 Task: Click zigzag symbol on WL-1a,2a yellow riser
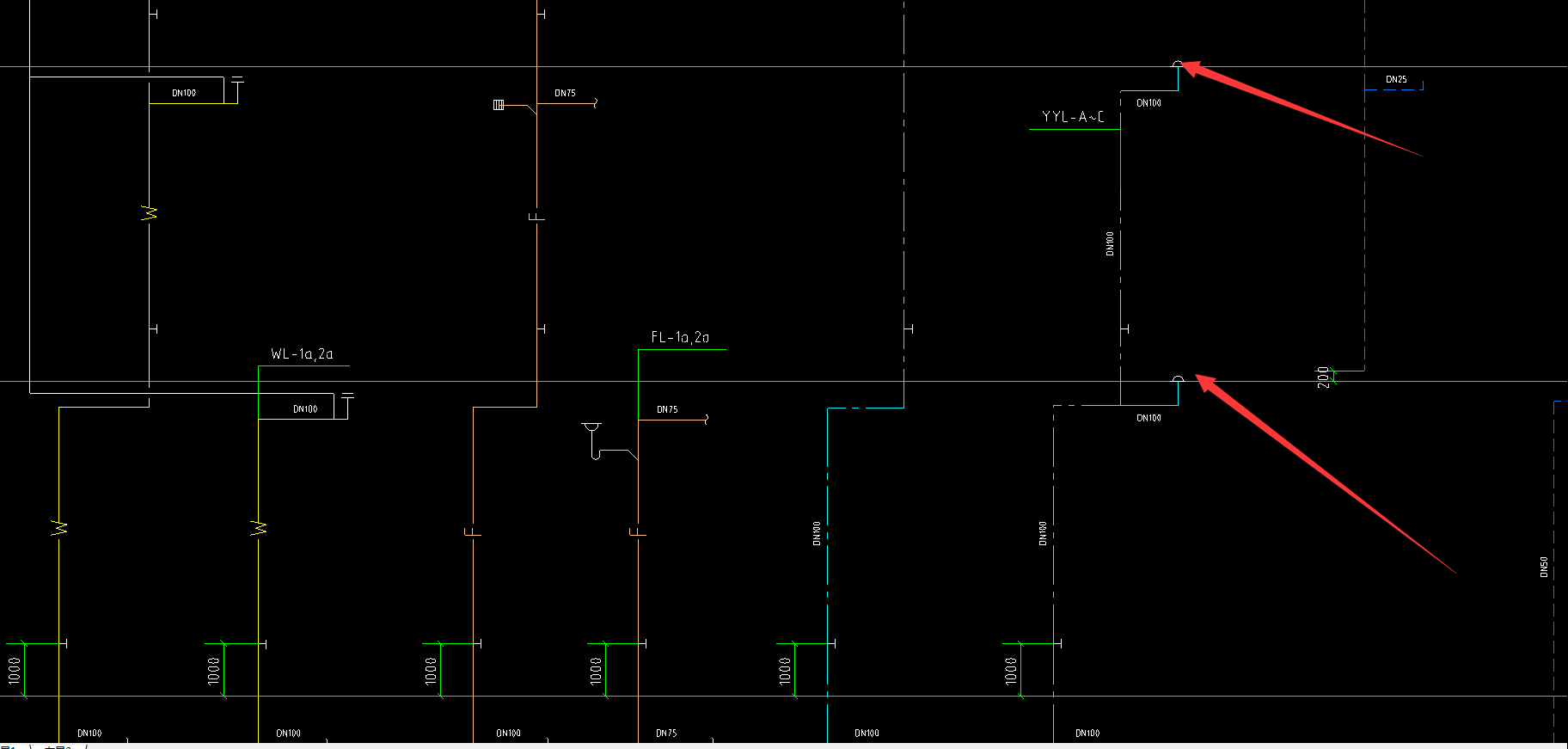(259, 527)
